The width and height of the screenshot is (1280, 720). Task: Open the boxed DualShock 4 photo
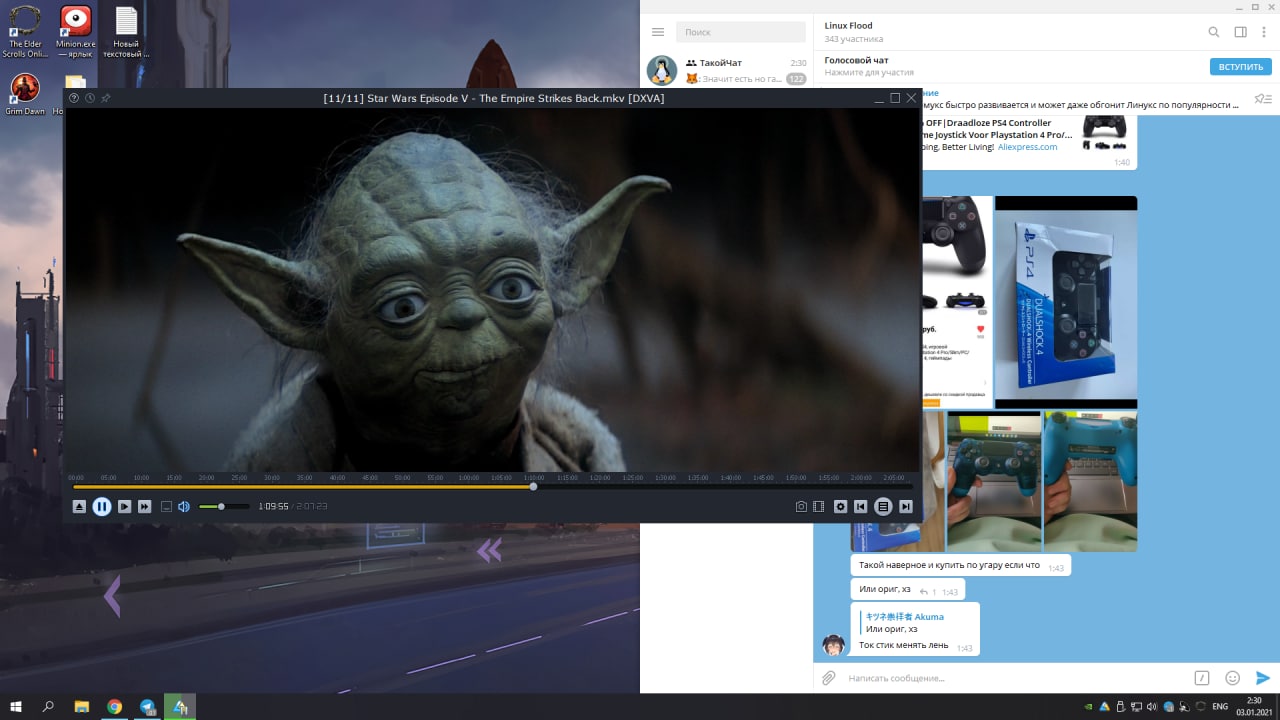pos(1066,302)
